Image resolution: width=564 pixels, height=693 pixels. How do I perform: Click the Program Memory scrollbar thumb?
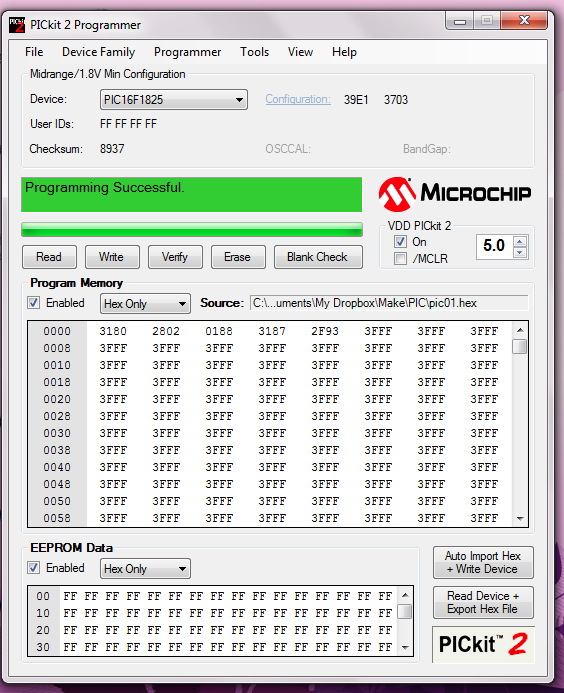click(x=520, y=346)
